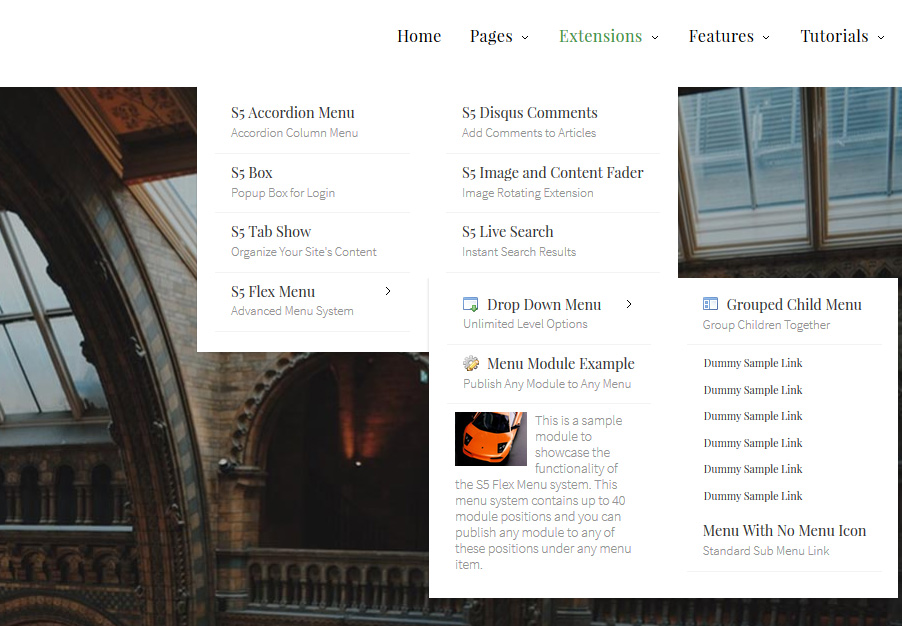
Task: Click the Grouped Child Menu layout icon
Action: (711, 305)
